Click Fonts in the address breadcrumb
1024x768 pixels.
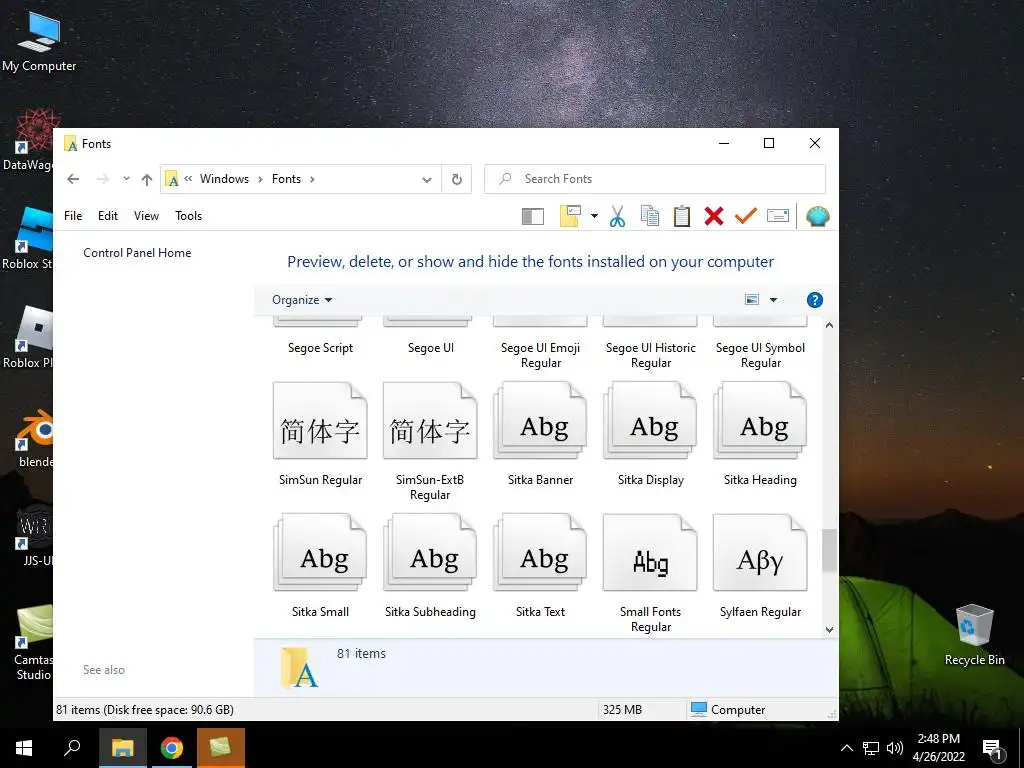point(286,179)
